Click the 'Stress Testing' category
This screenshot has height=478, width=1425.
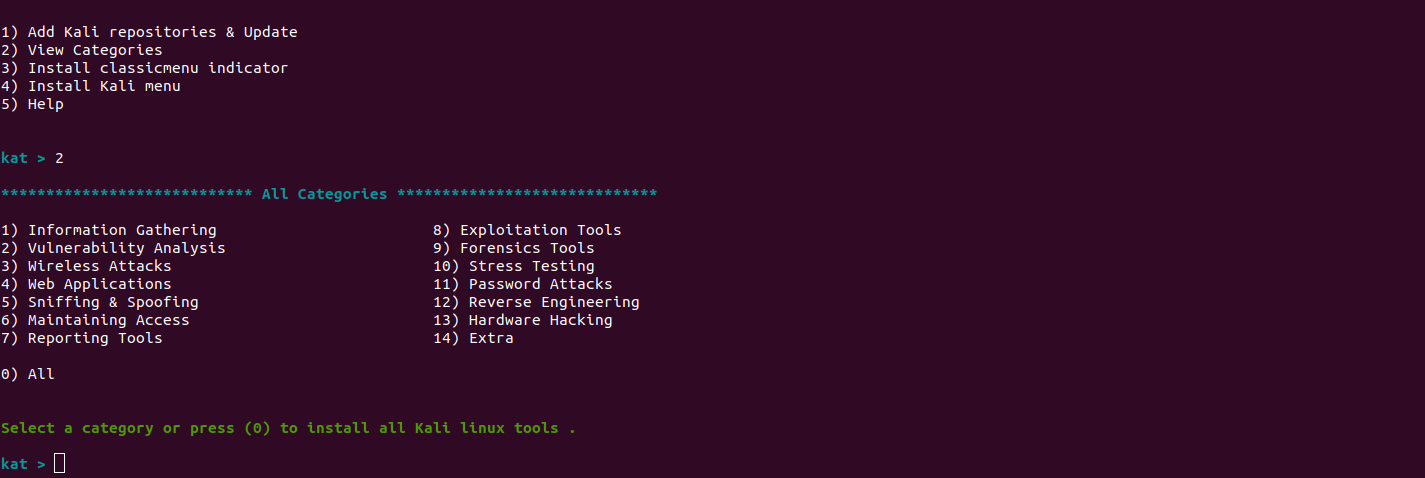coord(514,266)
